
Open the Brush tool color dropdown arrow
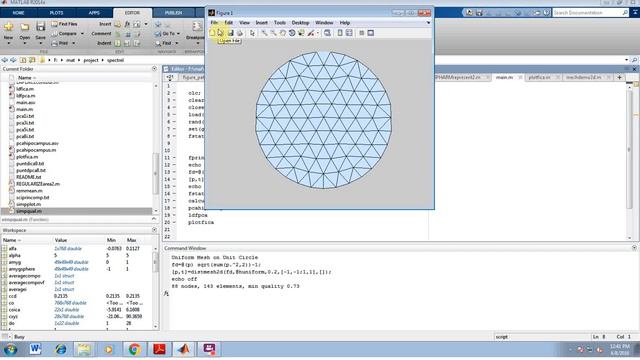[318, 33]
